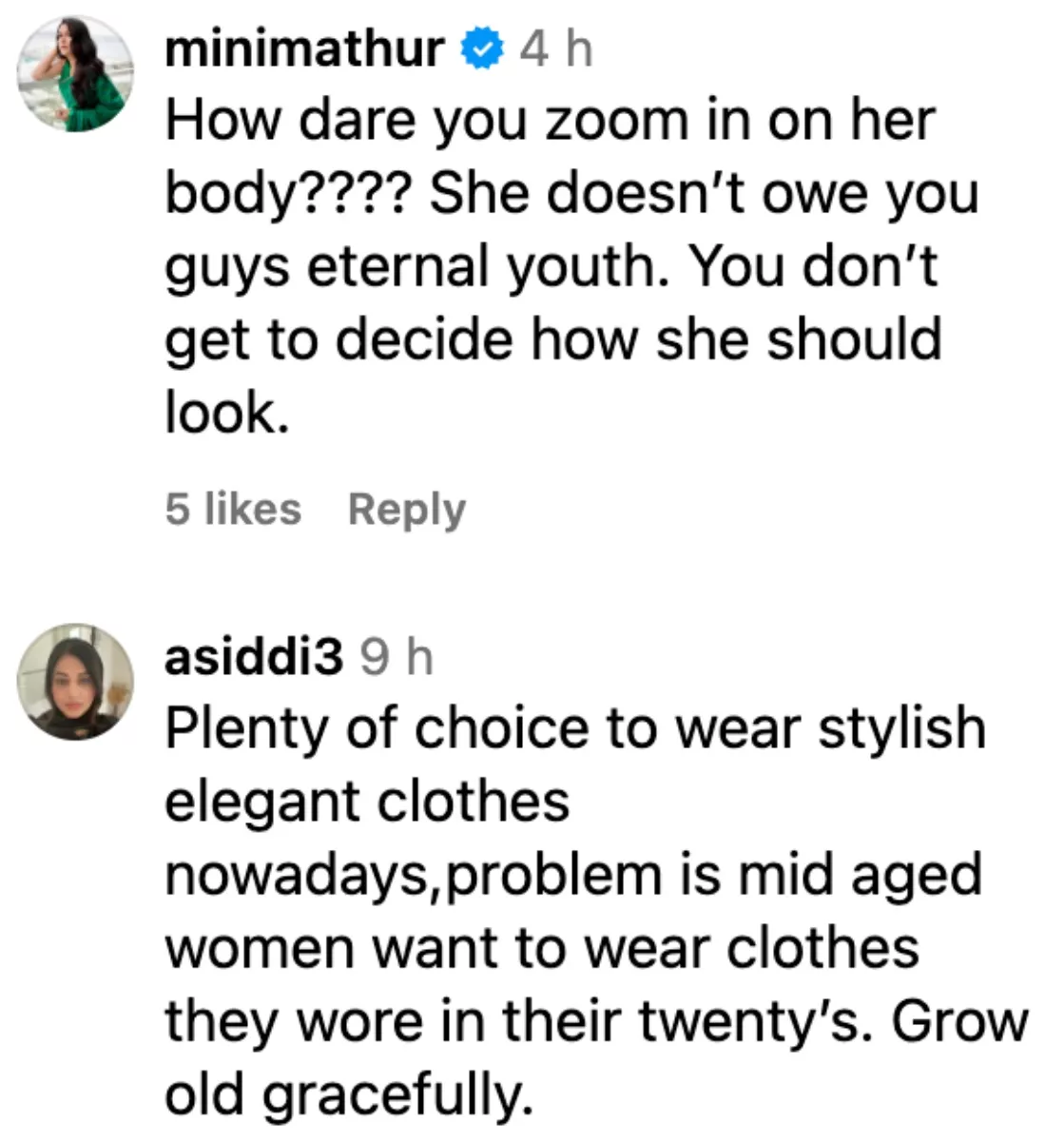Click the "get to decide how she should" line

point(553,339)
